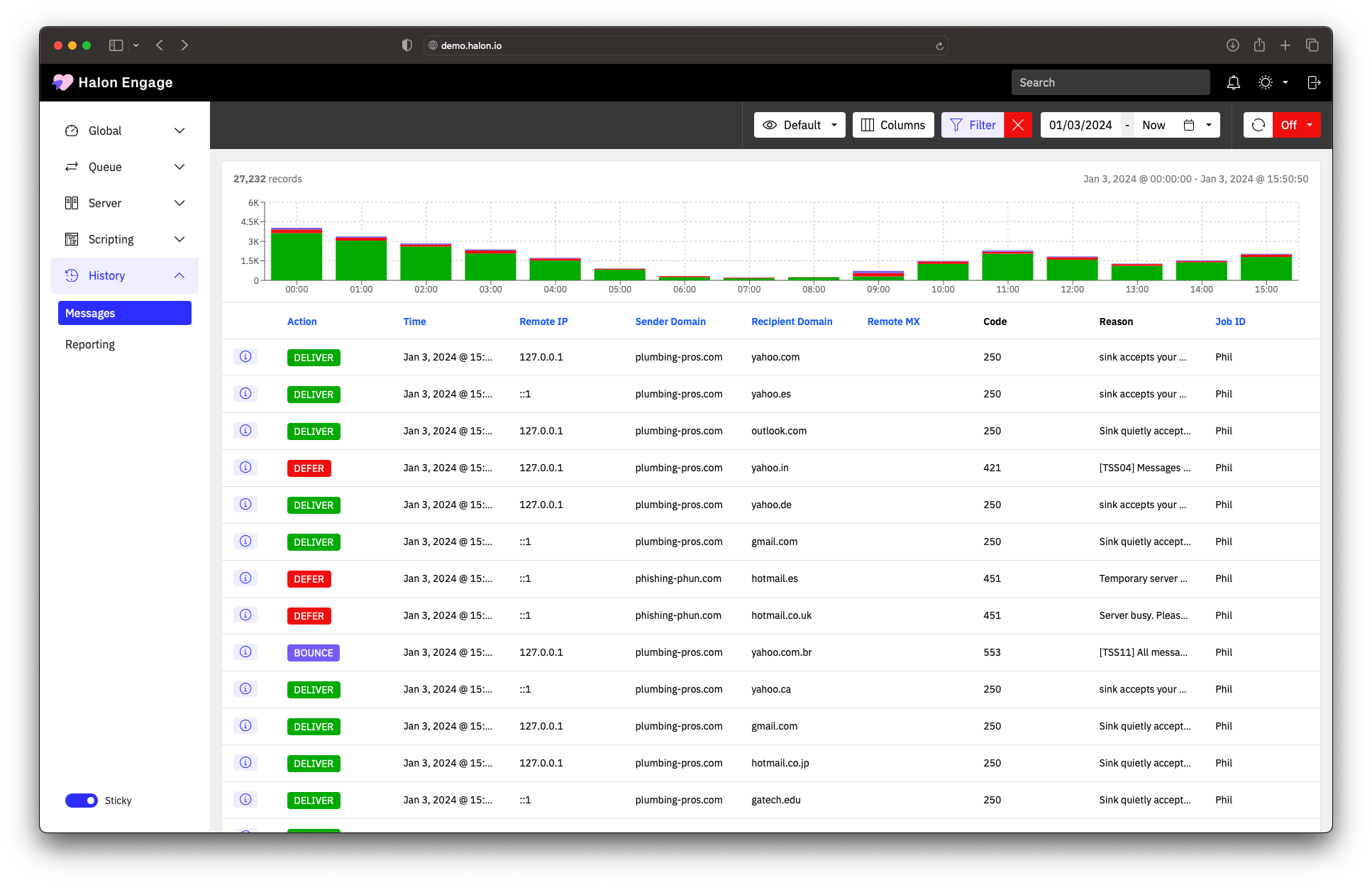
Task: Click the refresh icon next to Off
Action: point(1258,125)
